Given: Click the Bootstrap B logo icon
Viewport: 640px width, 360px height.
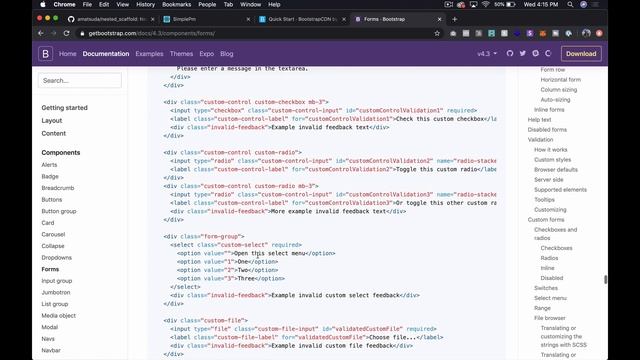Looking at the screenshot, I should pyautogui.click(x=45, y=54).
